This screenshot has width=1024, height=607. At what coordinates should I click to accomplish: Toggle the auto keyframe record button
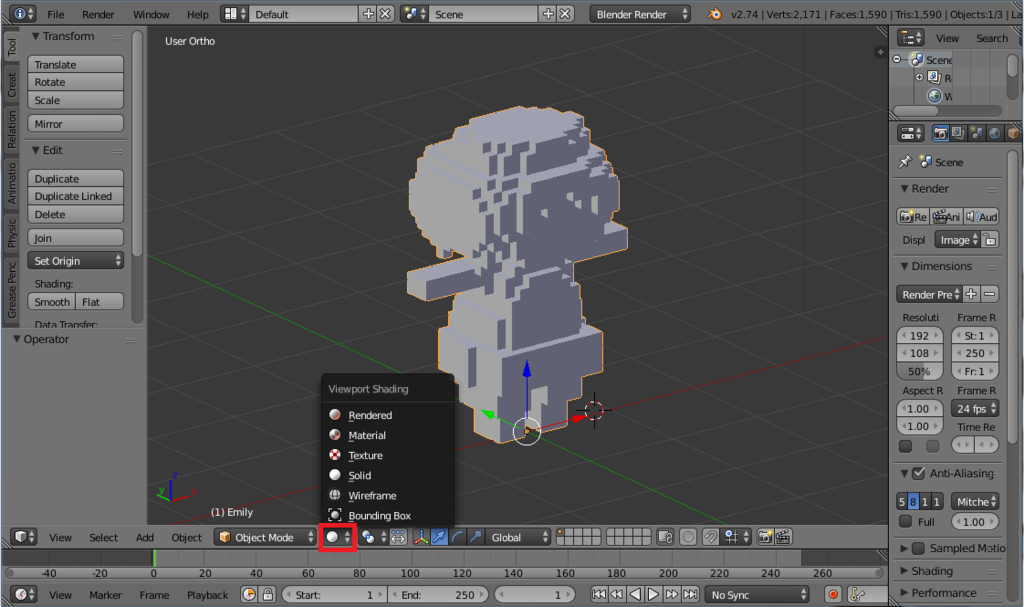(x=833, y=595)
